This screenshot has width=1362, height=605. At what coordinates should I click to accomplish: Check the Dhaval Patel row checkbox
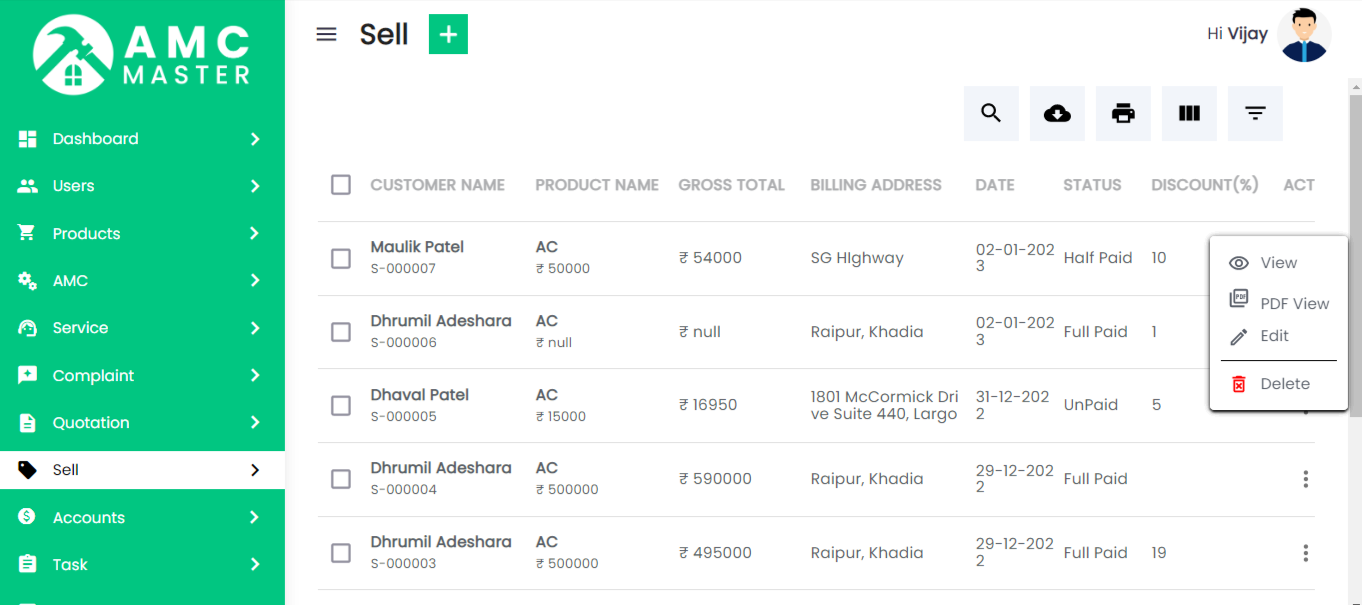click(341, 405)
